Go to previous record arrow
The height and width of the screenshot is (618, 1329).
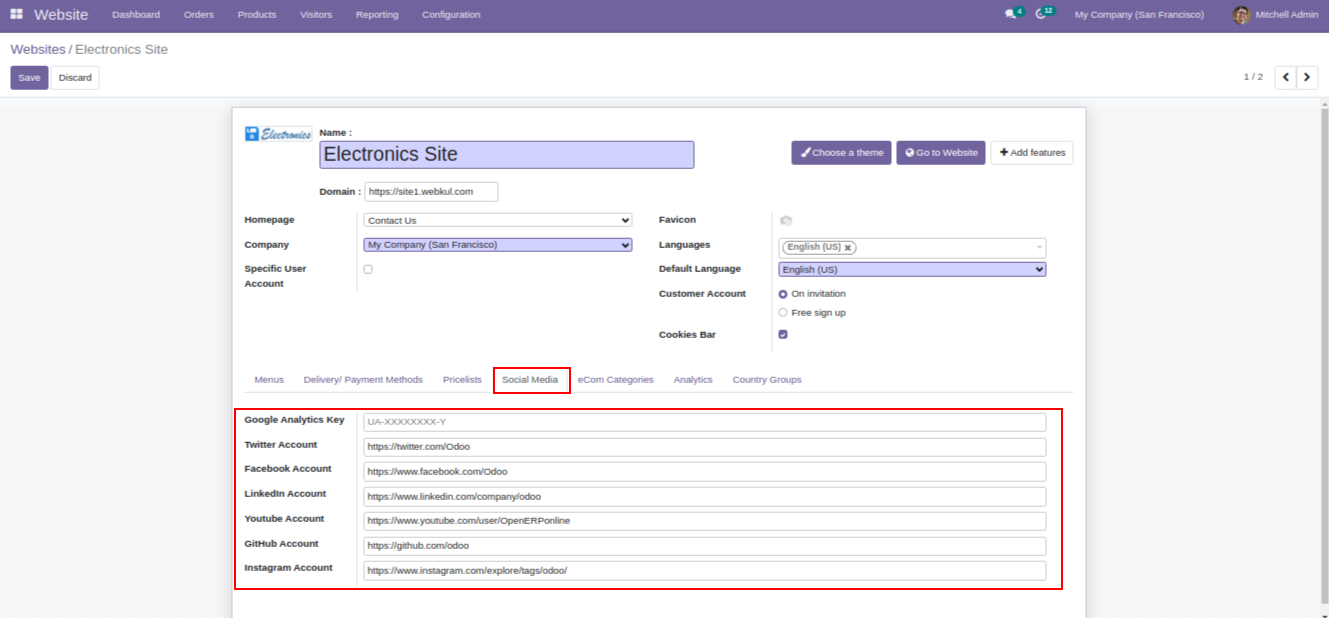coord(1285,77)
